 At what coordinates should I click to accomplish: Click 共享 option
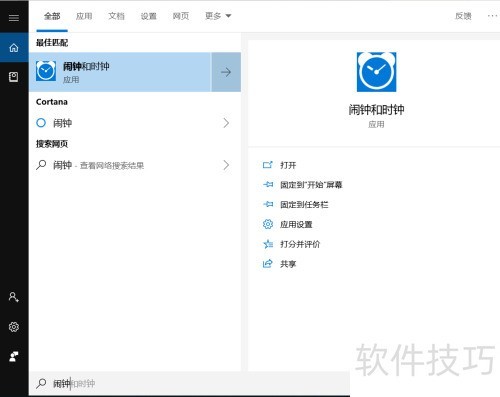[288, 264]
